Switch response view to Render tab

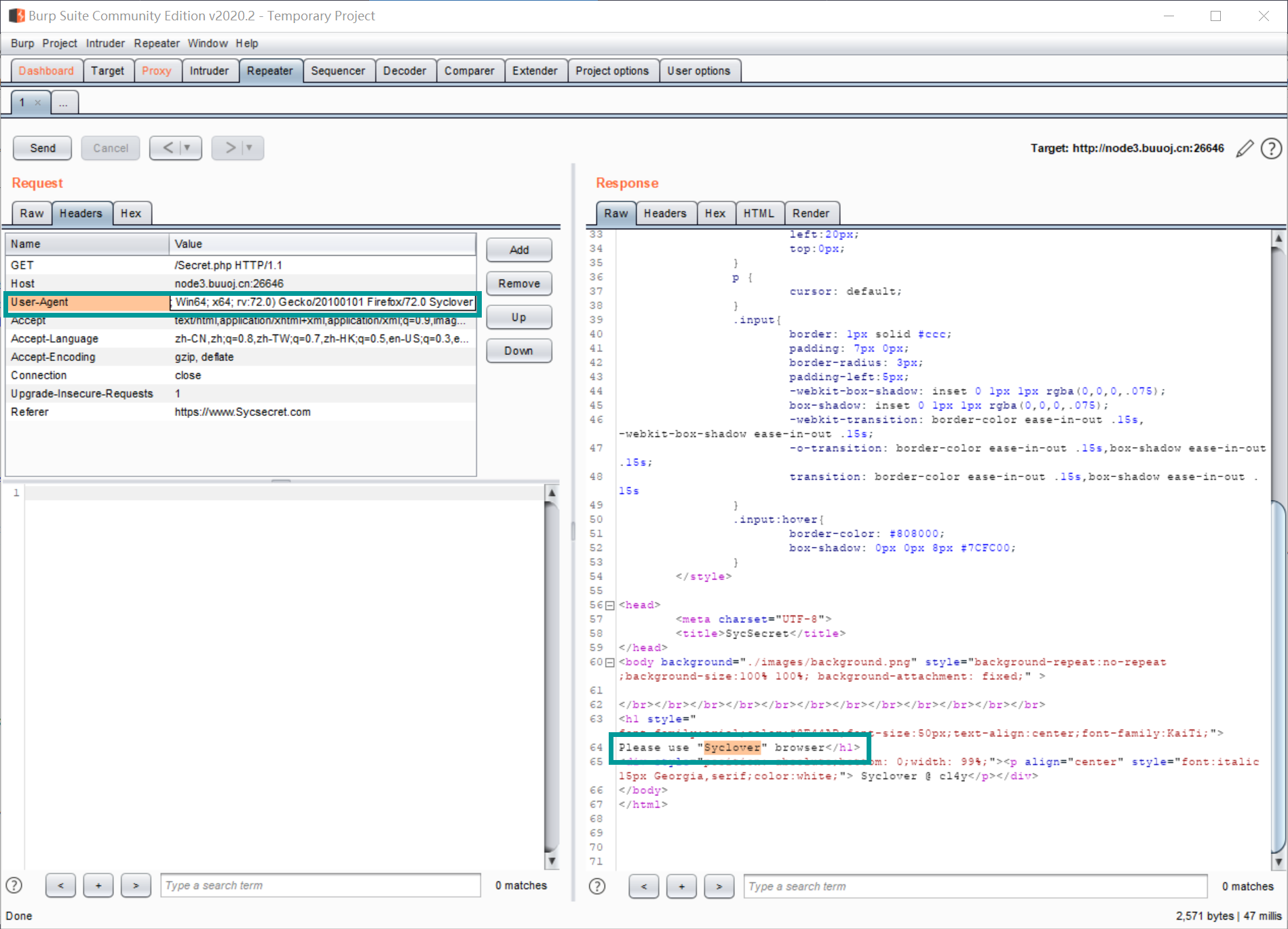(810, 213)
